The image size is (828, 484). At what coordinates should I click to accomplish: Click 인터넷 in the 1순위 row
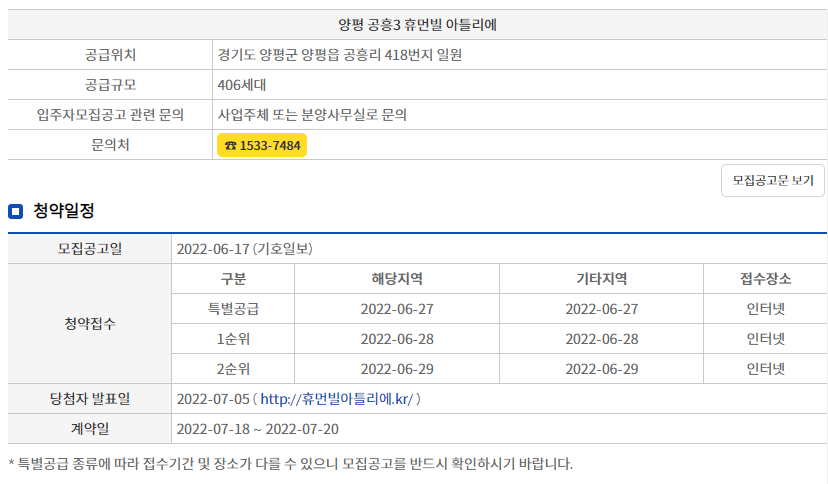click(766, 339)
